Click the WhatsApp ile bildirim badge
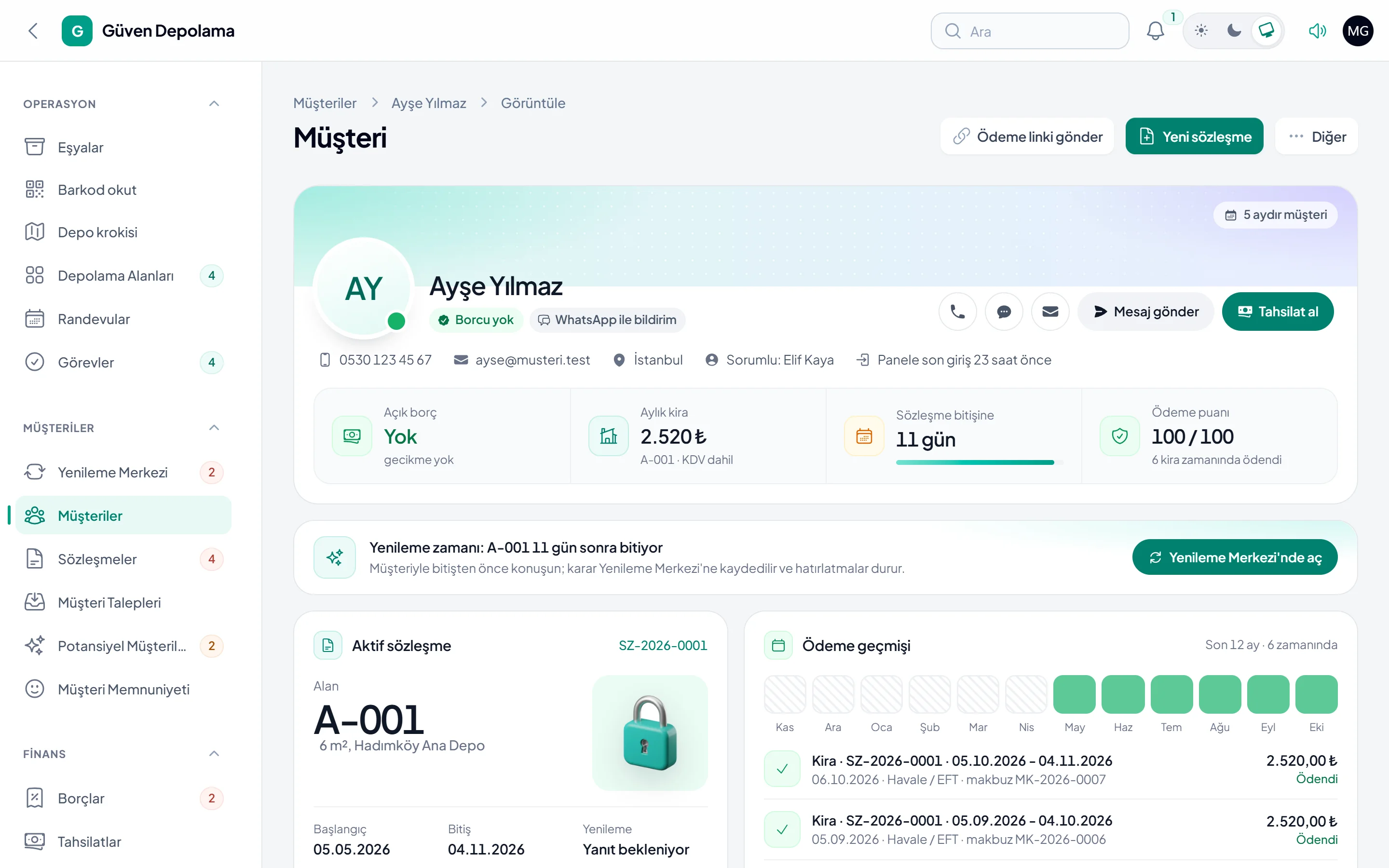Viewport: 1389px width, 868px height. [x=607, y=320]
